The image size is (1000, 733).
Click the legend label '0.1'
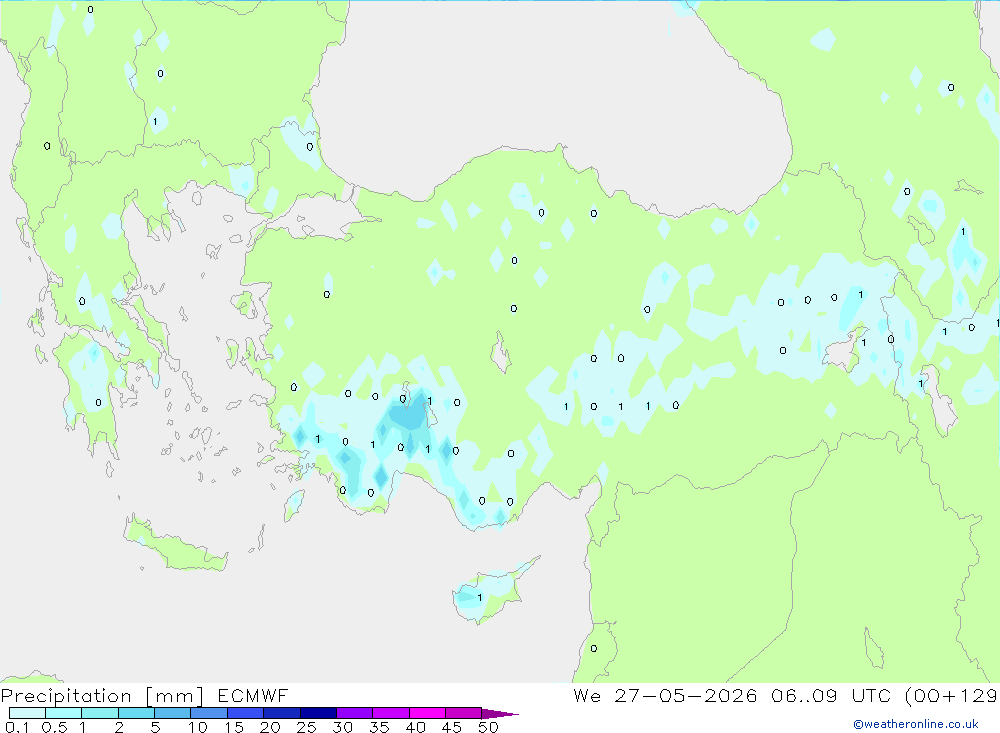17,727
